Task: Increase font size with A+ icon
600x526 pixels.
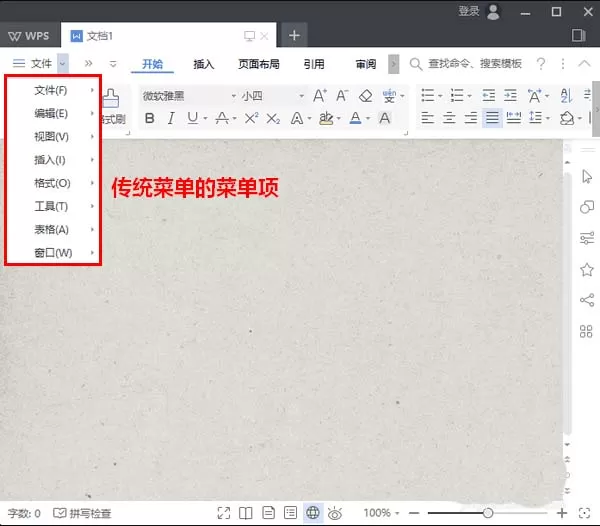Action: 320,96
